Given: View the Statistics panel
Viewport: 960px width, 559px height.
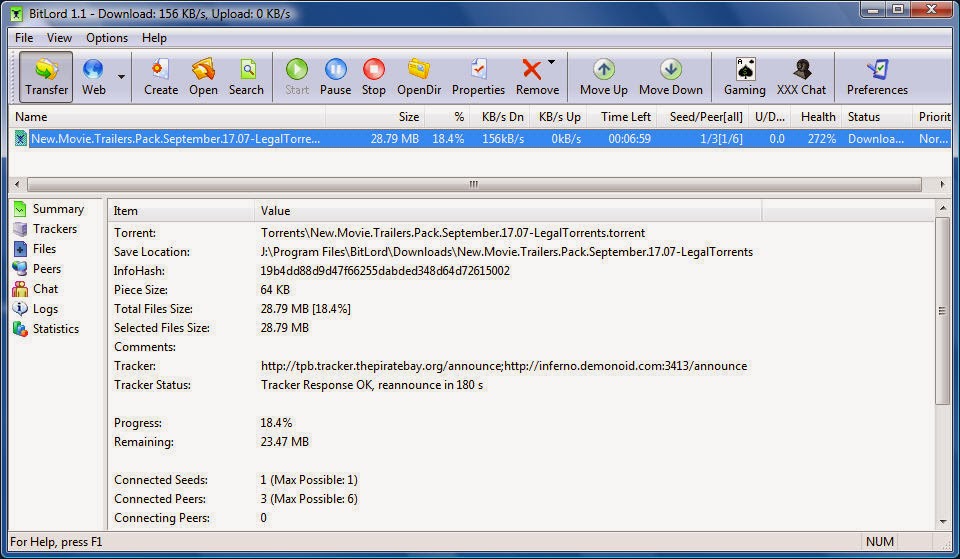Looking at the screenshot, I should point(47,329).
